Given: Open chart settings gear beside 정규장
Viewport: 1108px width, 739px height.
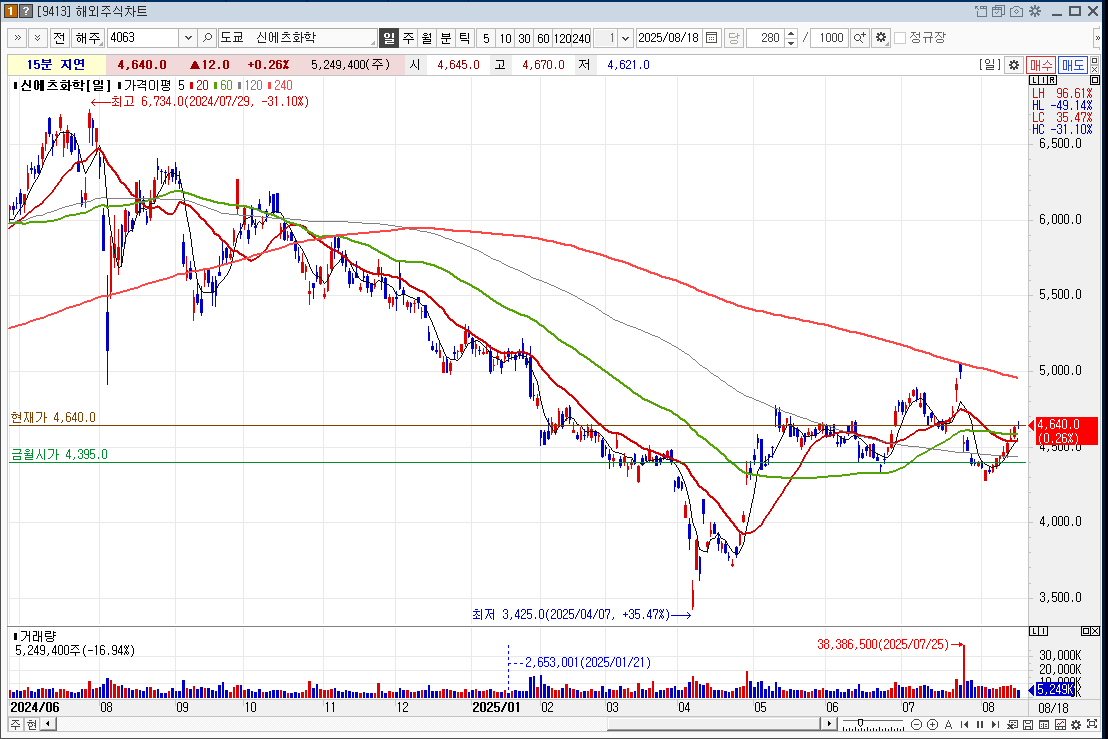Looking at the screenshot, I should click(880, 38).
